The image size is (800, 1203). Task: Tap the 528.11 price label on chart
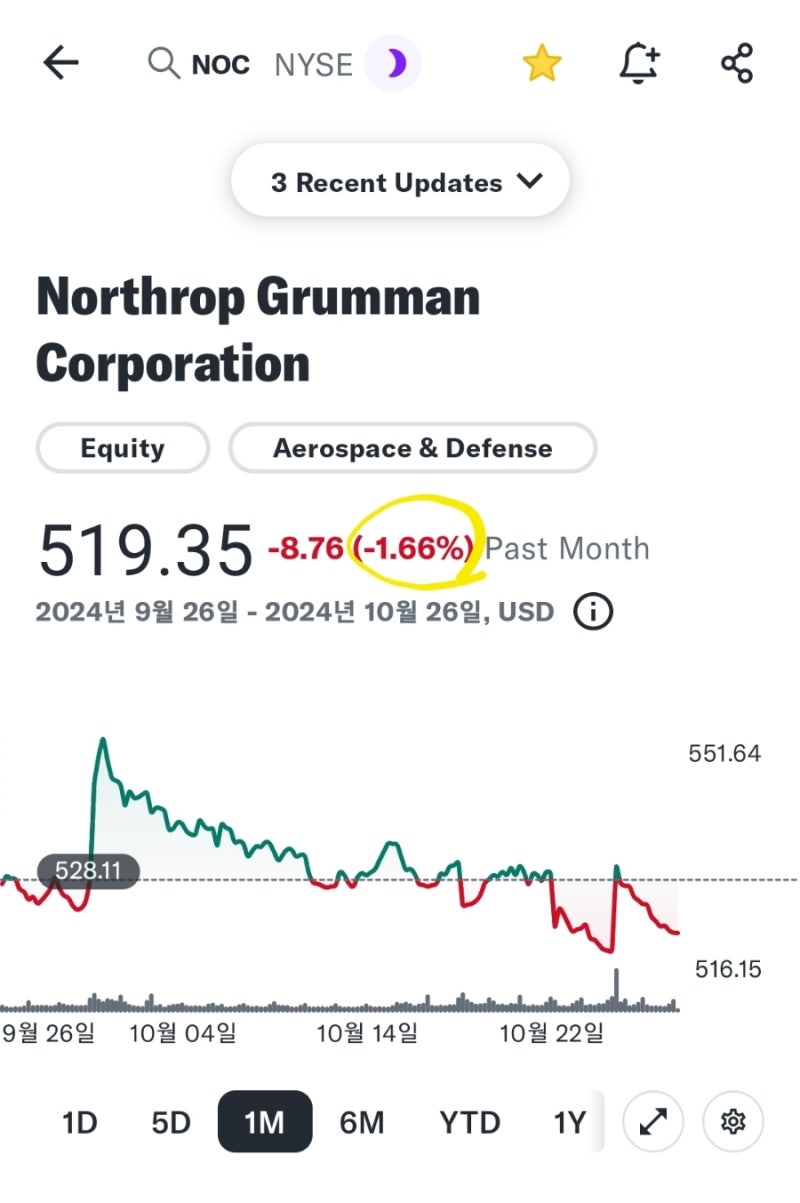click(x=89, y=871)
